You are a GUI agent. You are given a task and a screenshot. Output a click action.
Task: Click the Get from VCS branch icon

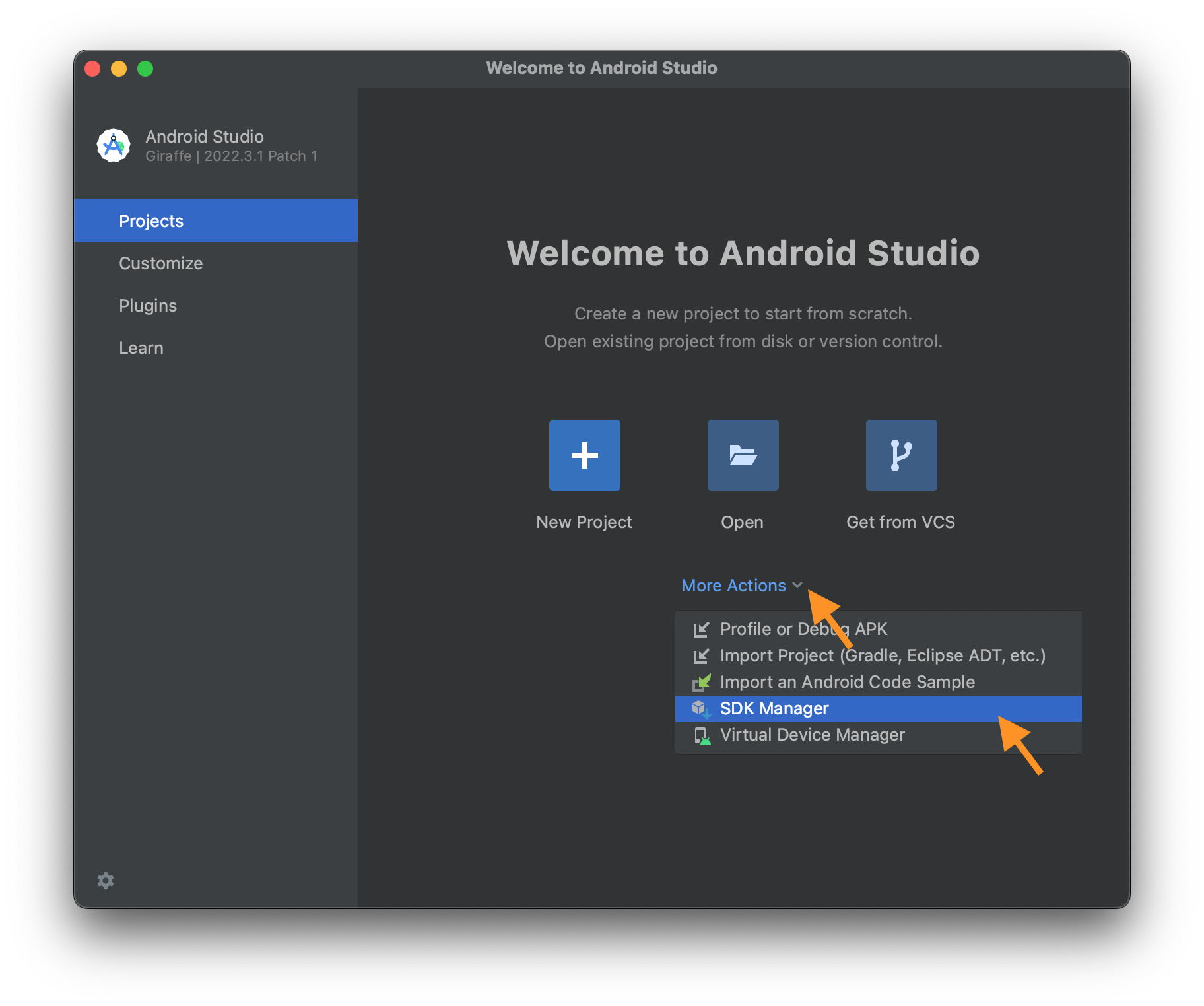[x=901, y=455]
